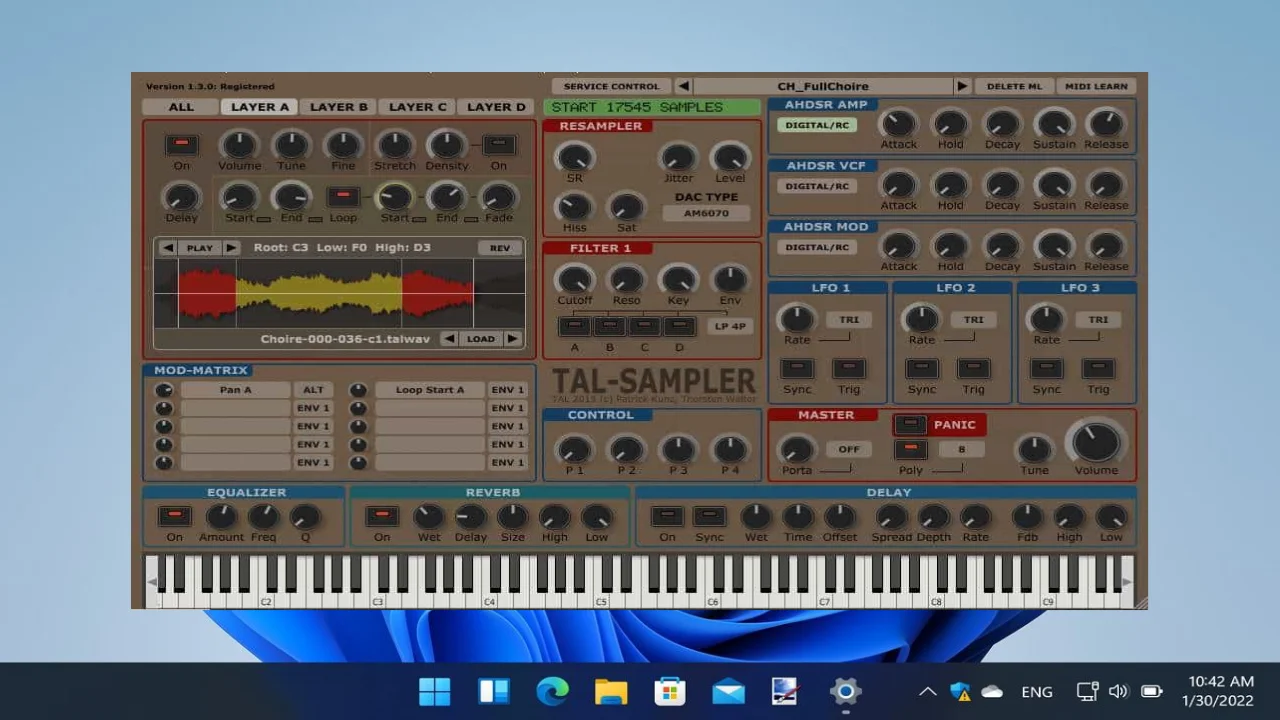Load next wav file arrow
Screen dimensions: 1280x720
coord(512,339)
